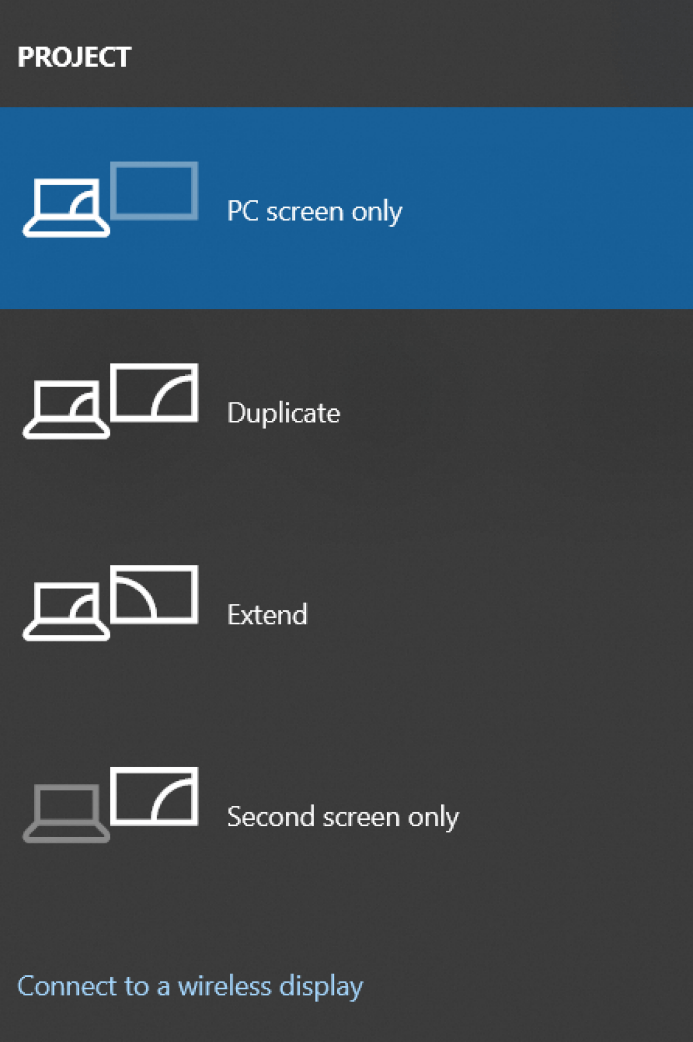Click the laptop icon beside PC screen only
693x1042 pixels.
pyautogui.click(x=66, y=208)
